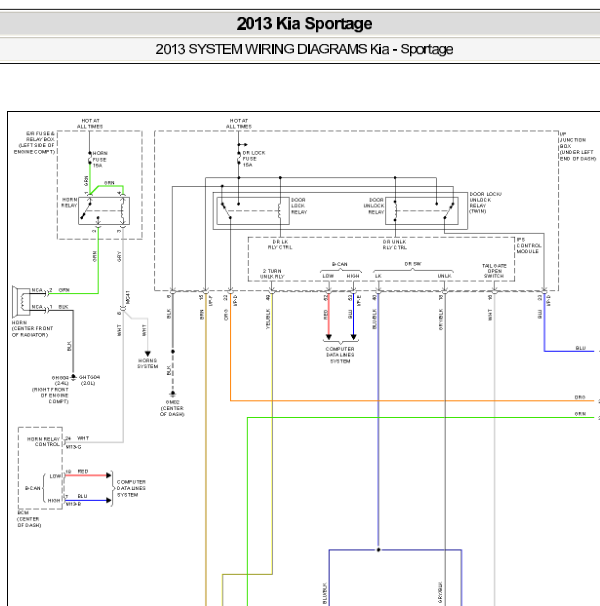The width and height of the screenshot is (600, 606).
Task: Click the horn component symbol
Action: tap(21, 302)
